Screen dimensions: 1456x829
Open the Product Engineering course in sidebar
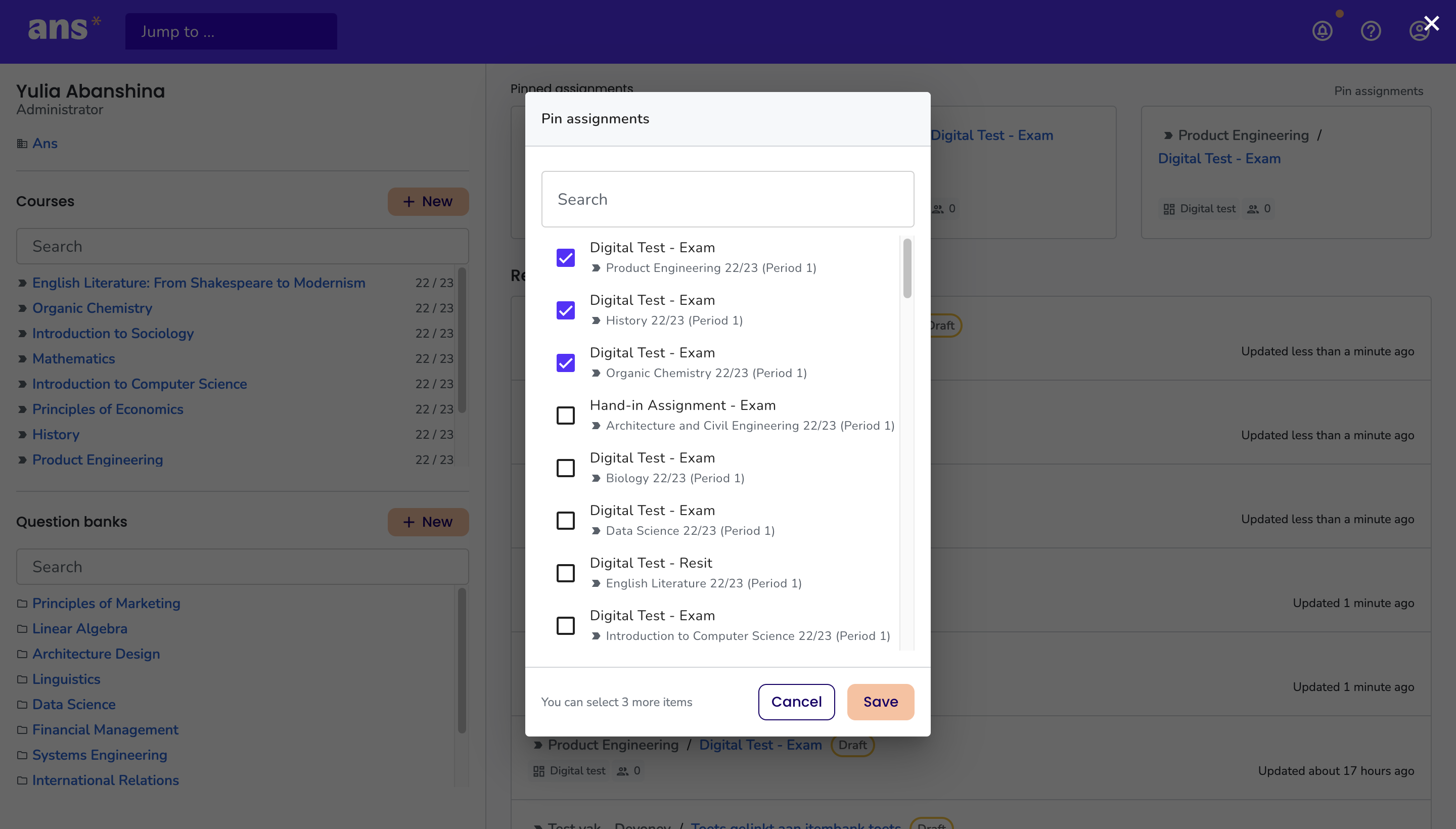click(98, 460)
